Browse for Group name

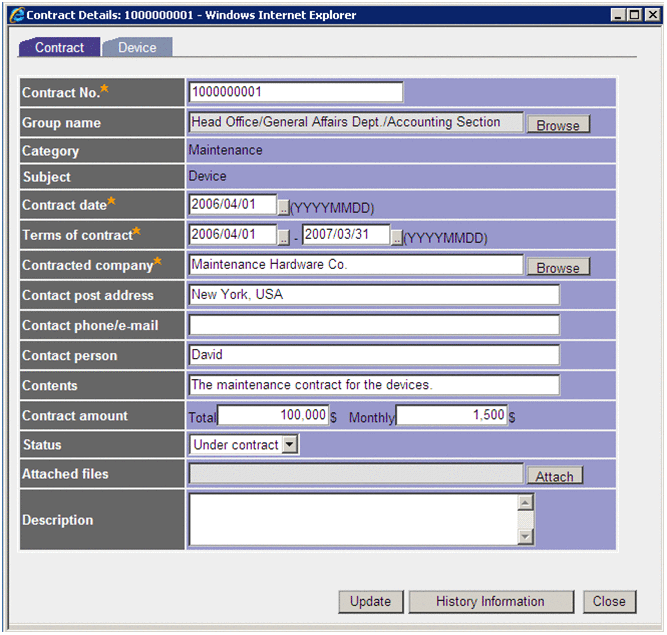pos(558,125)
